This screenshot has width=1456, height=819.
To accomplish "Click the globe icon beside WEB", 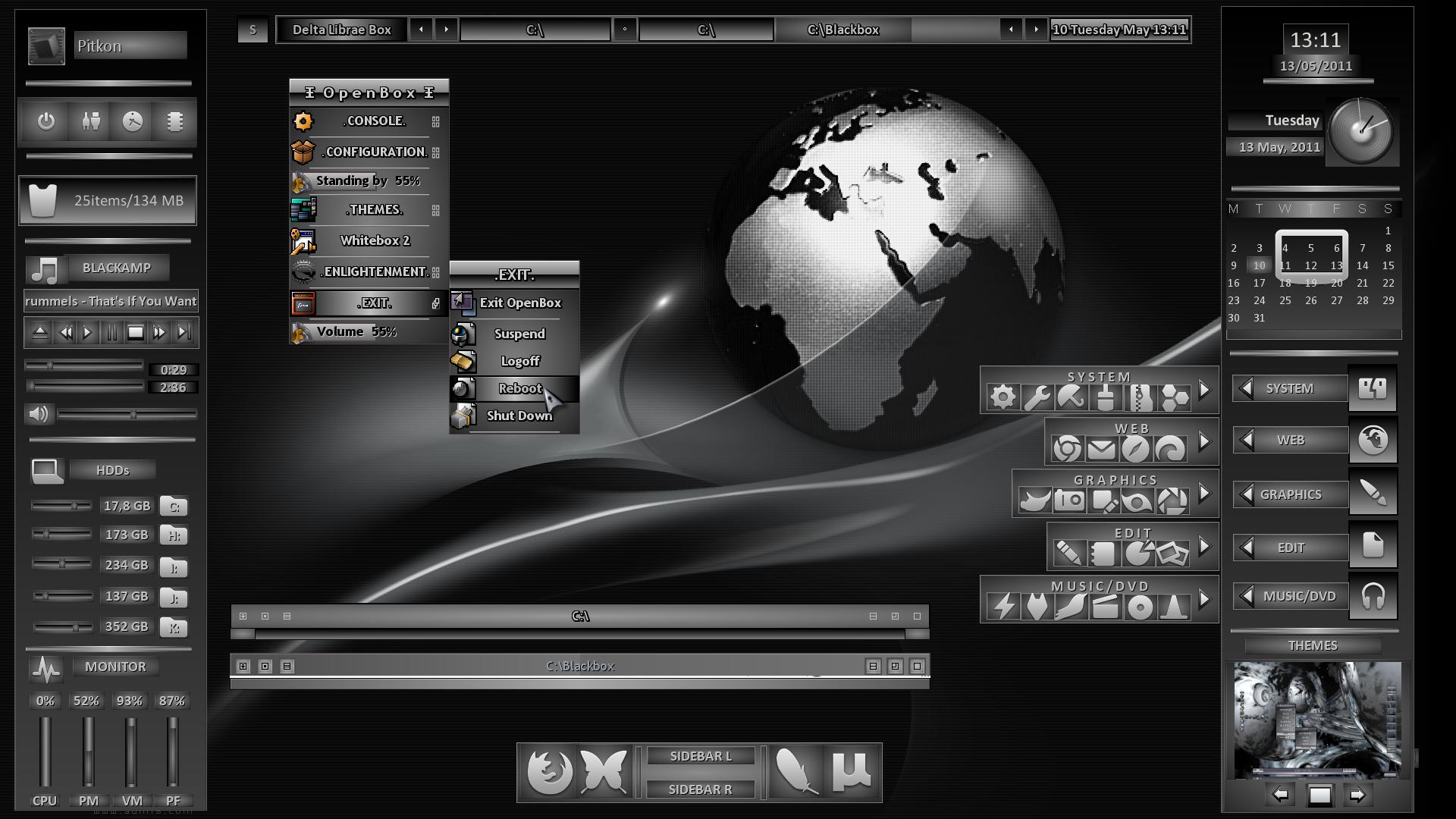I will [1373, 440].
